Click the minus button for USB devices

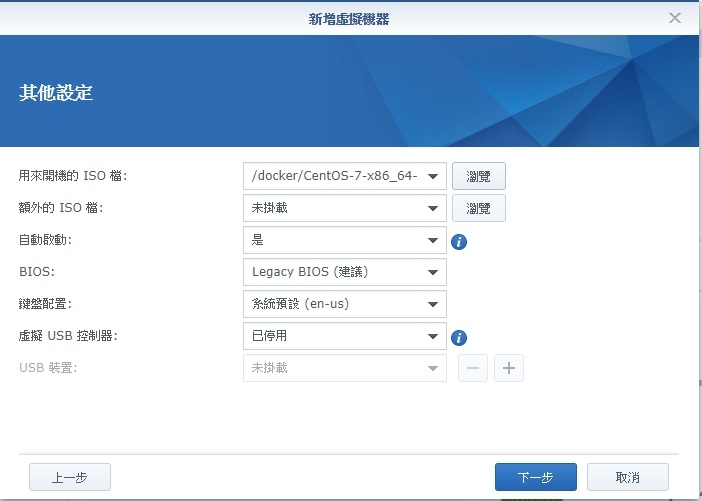pos(473,368)
